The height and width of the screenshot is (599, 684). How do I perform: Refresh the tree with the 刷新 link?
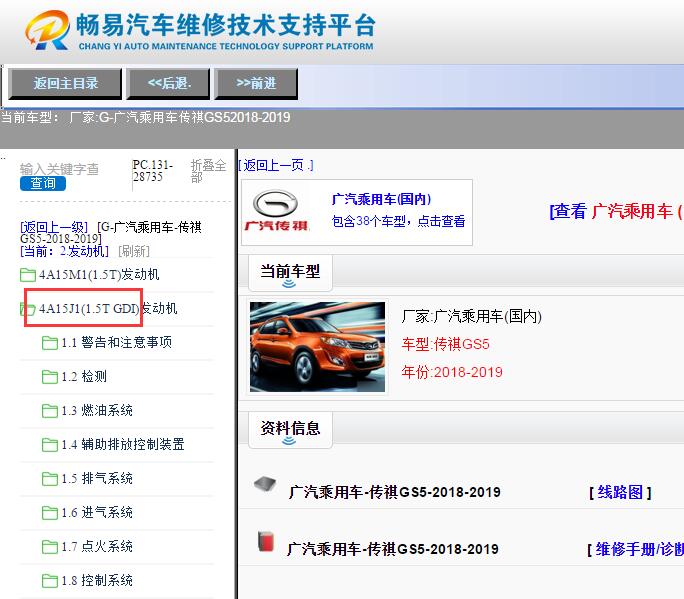pyautogui.click(x=133, y=251)
